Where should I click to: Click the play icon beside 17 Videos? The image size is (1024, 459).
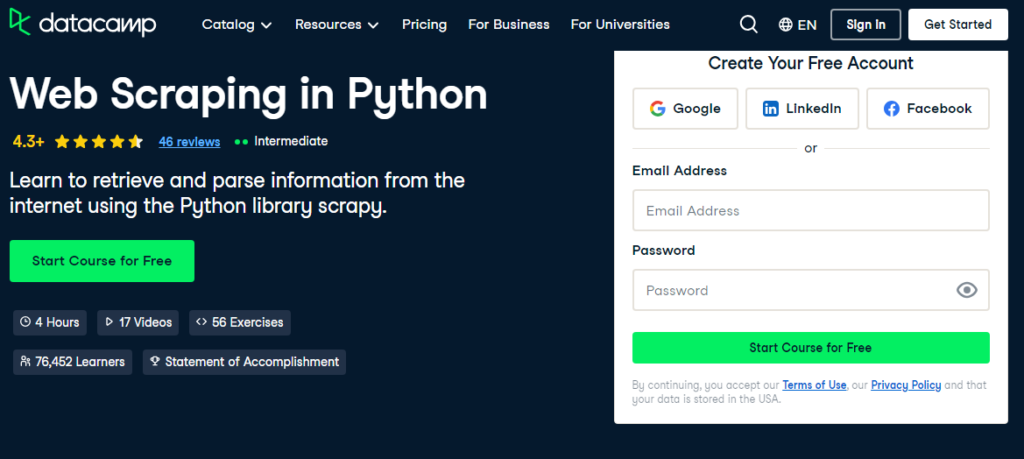[109, 323]
